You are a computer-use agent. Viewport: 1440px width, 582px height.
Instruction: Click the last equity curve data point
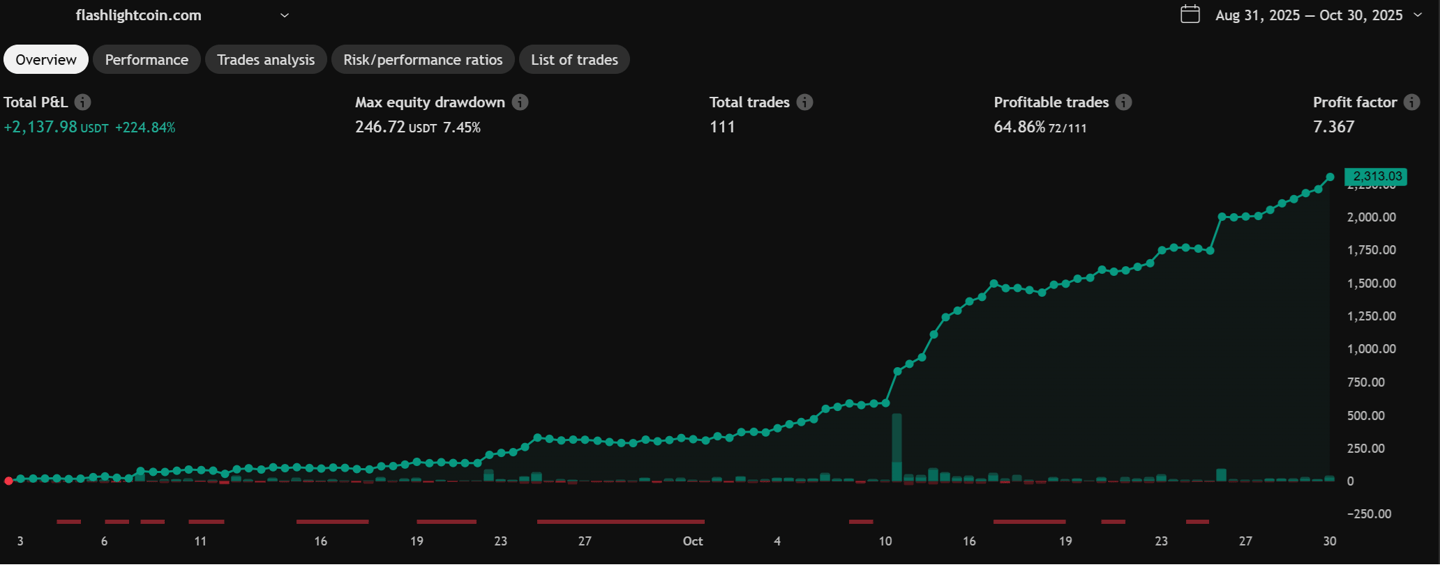pyautogui.click(x=1330, y=177)
